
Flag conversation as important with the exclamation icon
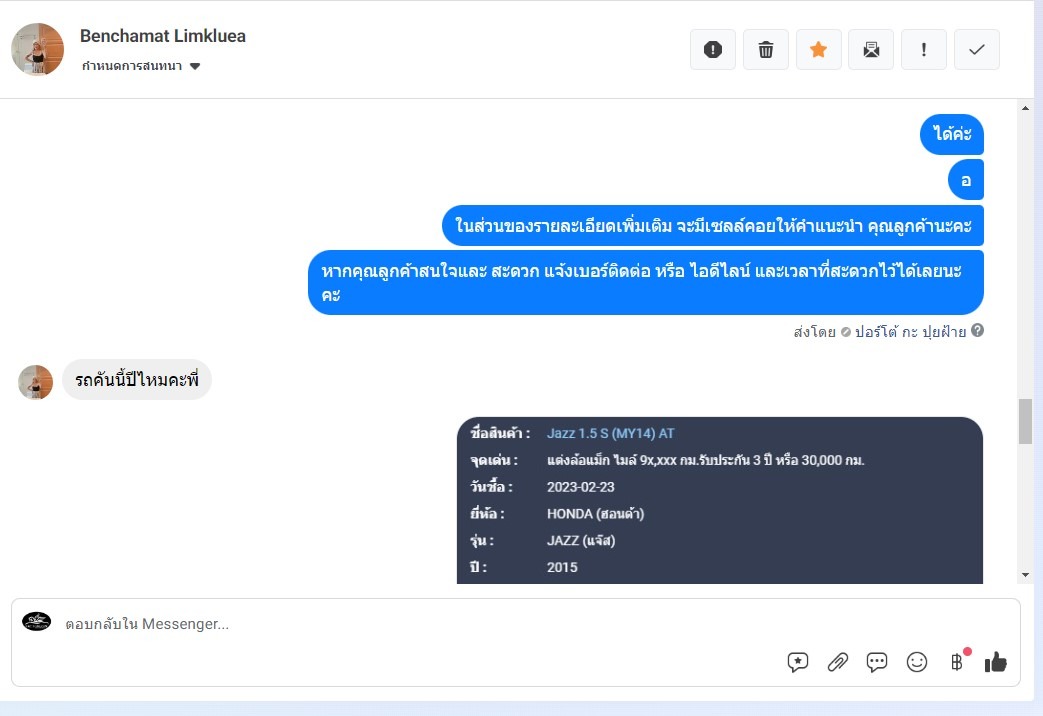pos(923,49)
